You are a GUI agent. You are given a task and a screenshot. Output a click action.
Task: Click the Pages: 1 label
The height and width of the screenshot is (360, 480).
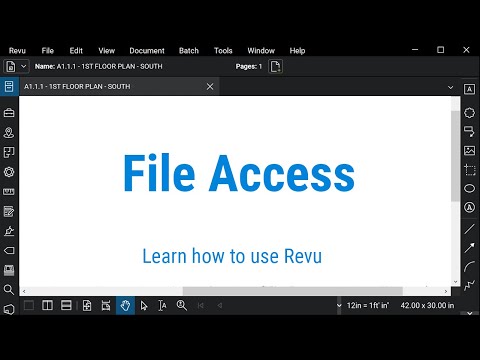point(249,66)
